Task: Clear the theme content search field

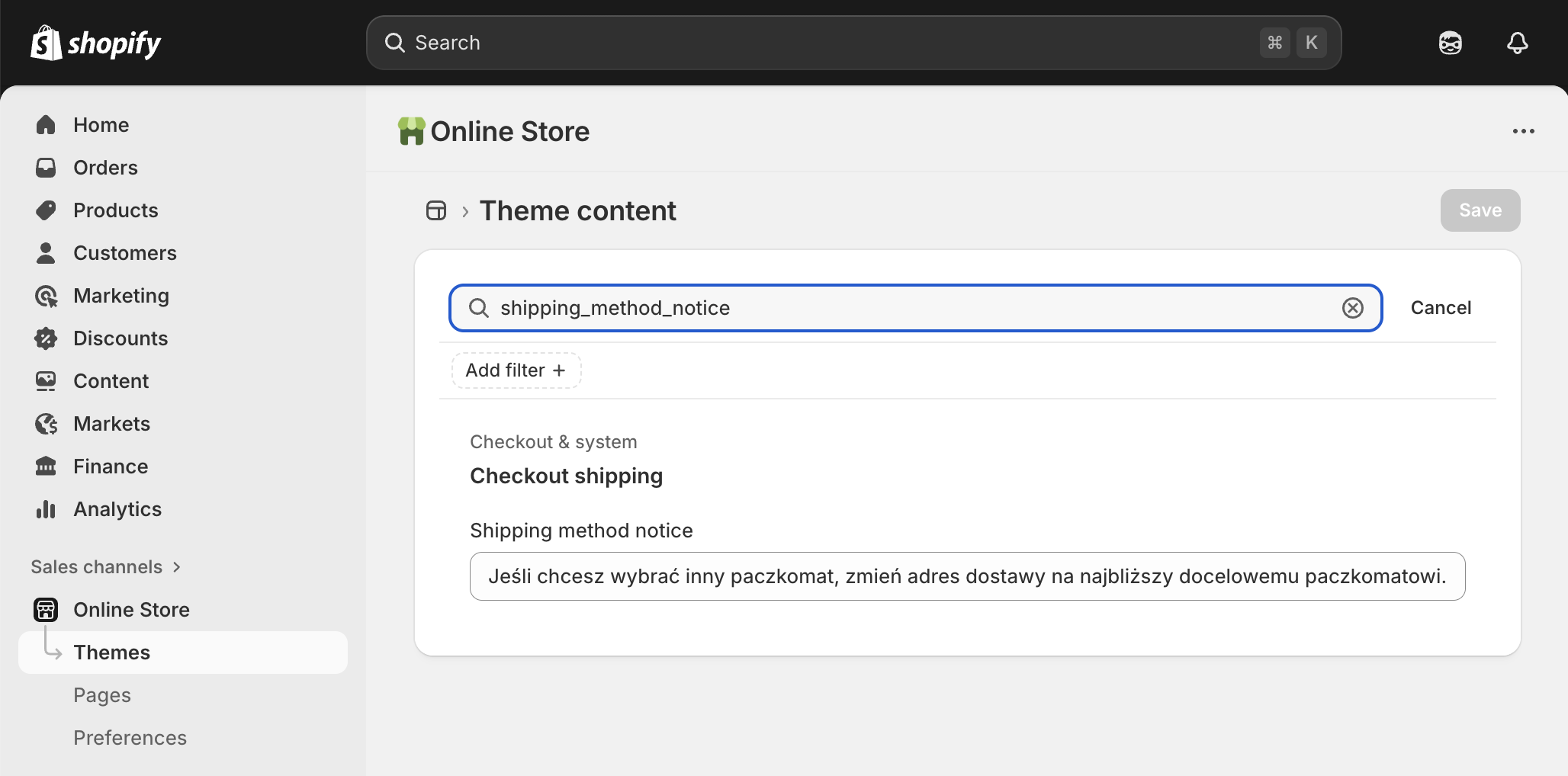Action: tap(1352, 308)
